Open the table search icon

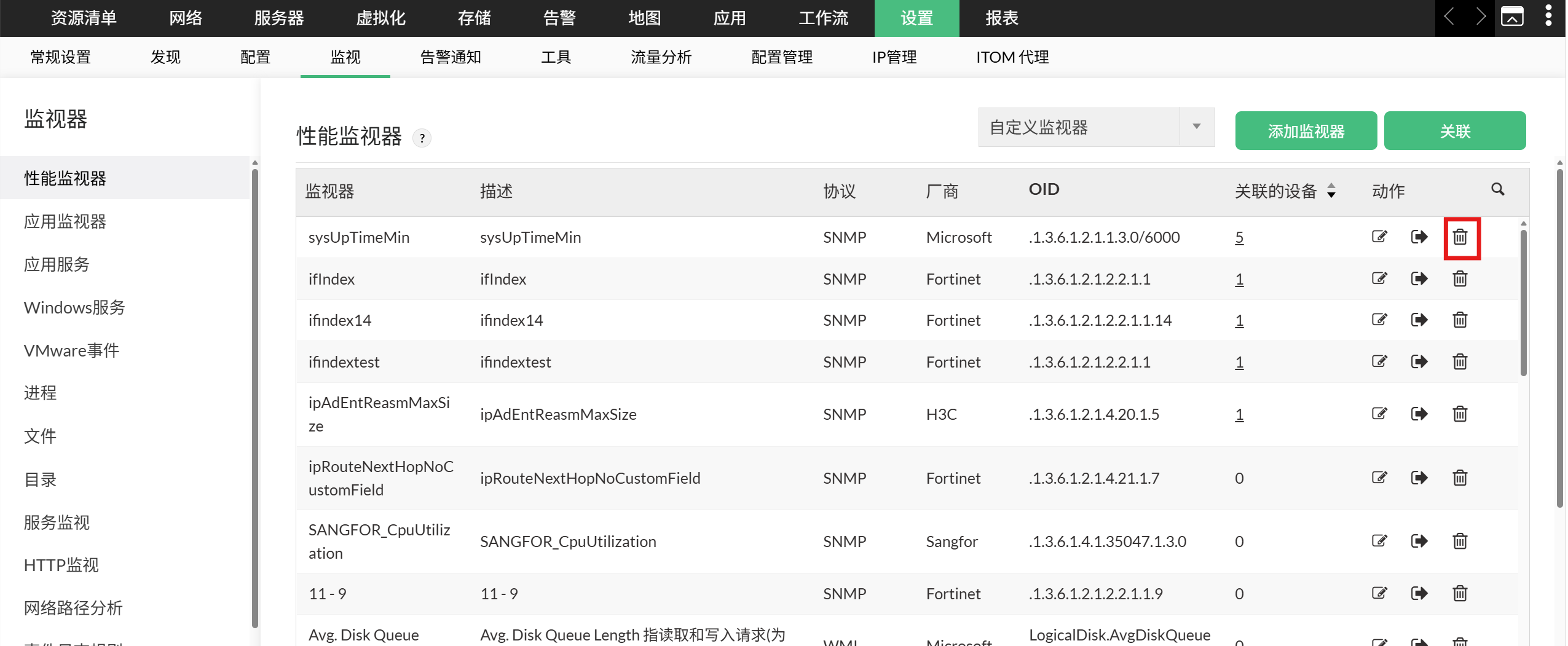tap(1497, 189)
